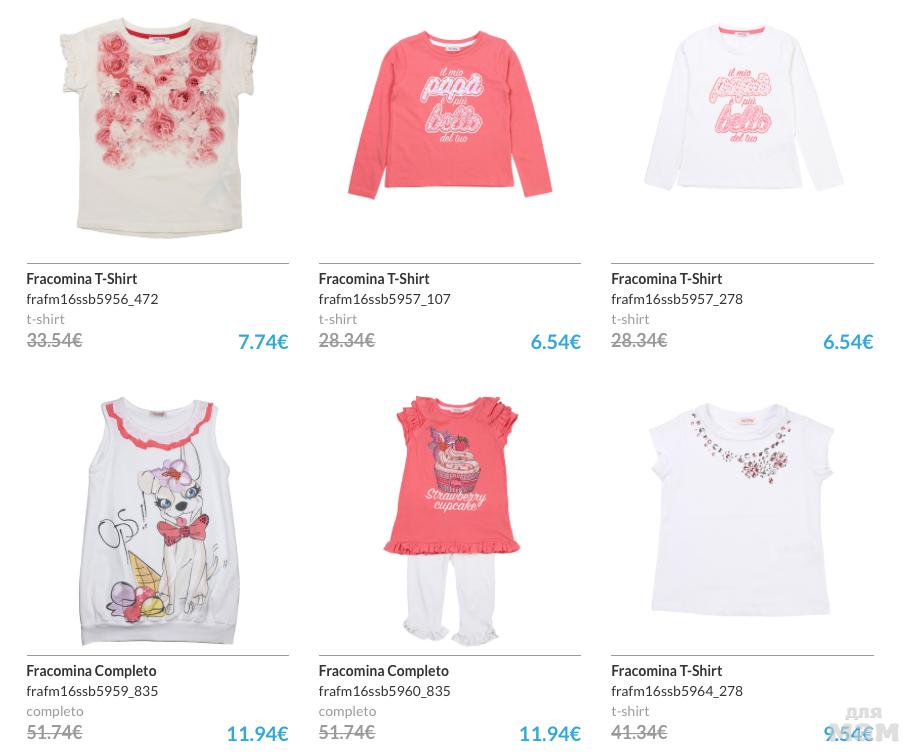Click the Fracomina T-Shirt title above frafm16ssb5957_278

point(666,279)
